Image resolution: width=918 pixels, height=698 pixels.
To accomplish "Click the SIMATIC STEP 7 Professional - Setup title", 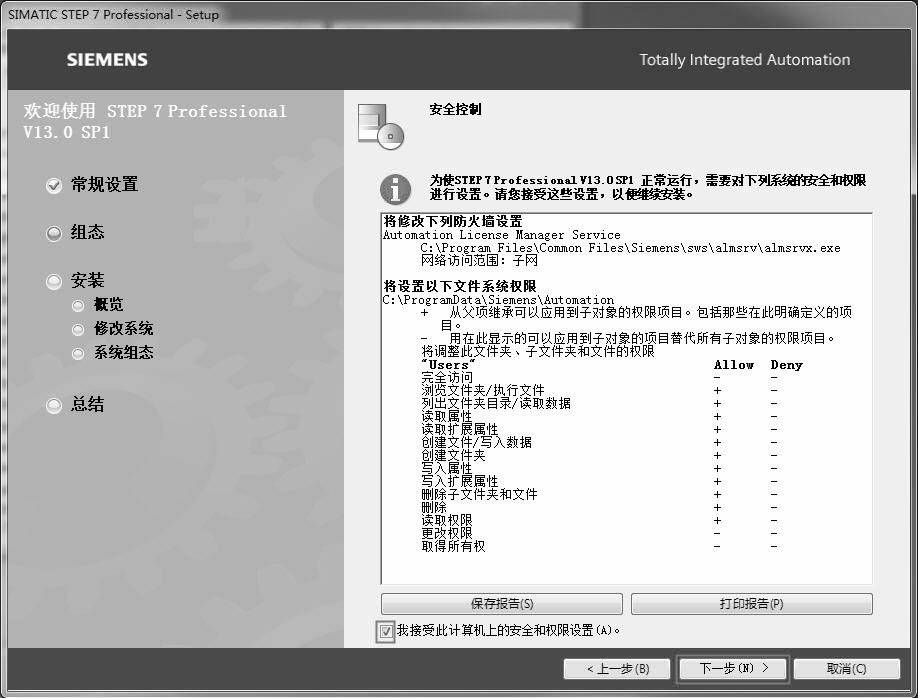I will pyautogui.click(x=114, y=15).
